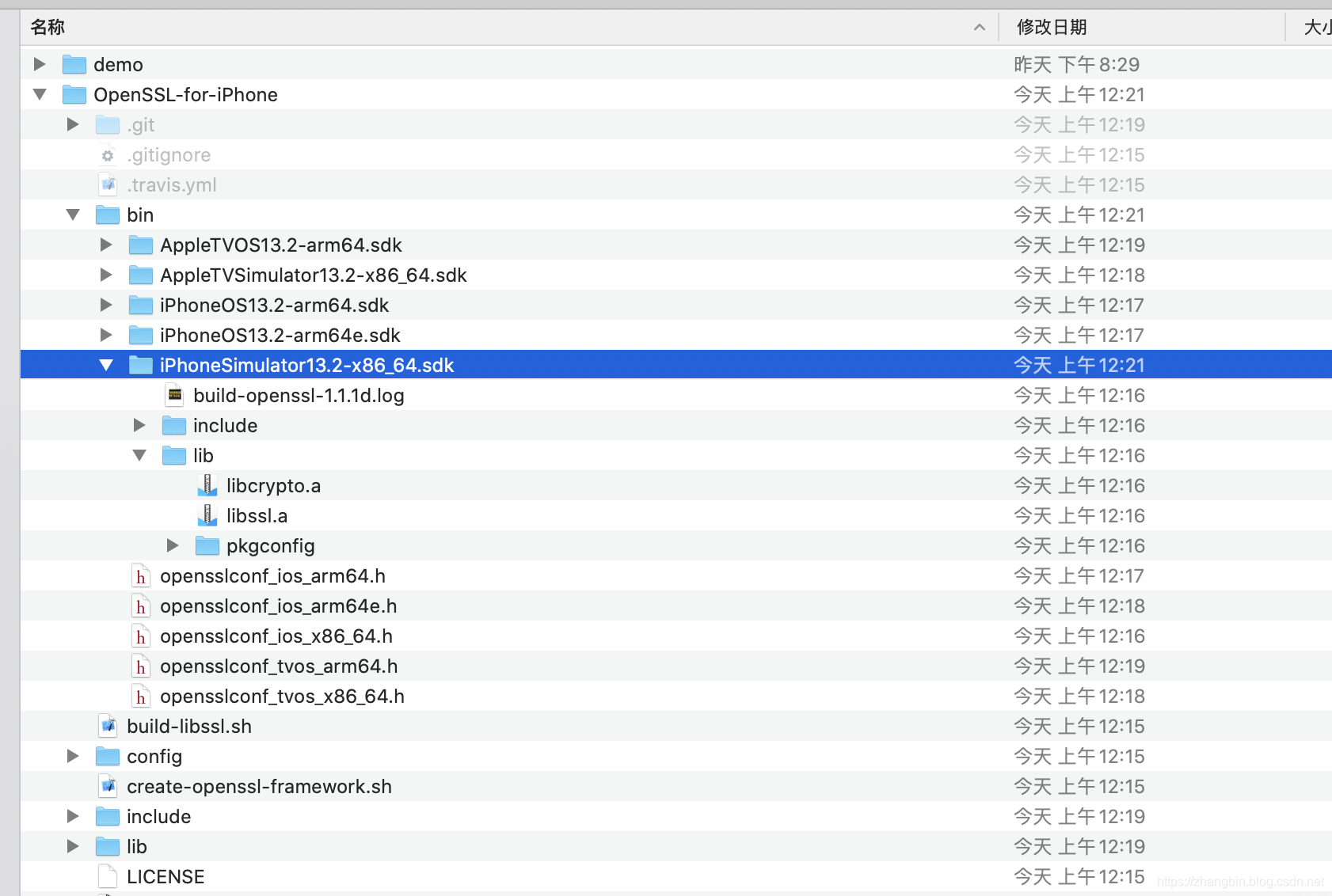Expand the config folder triangle

73,756
